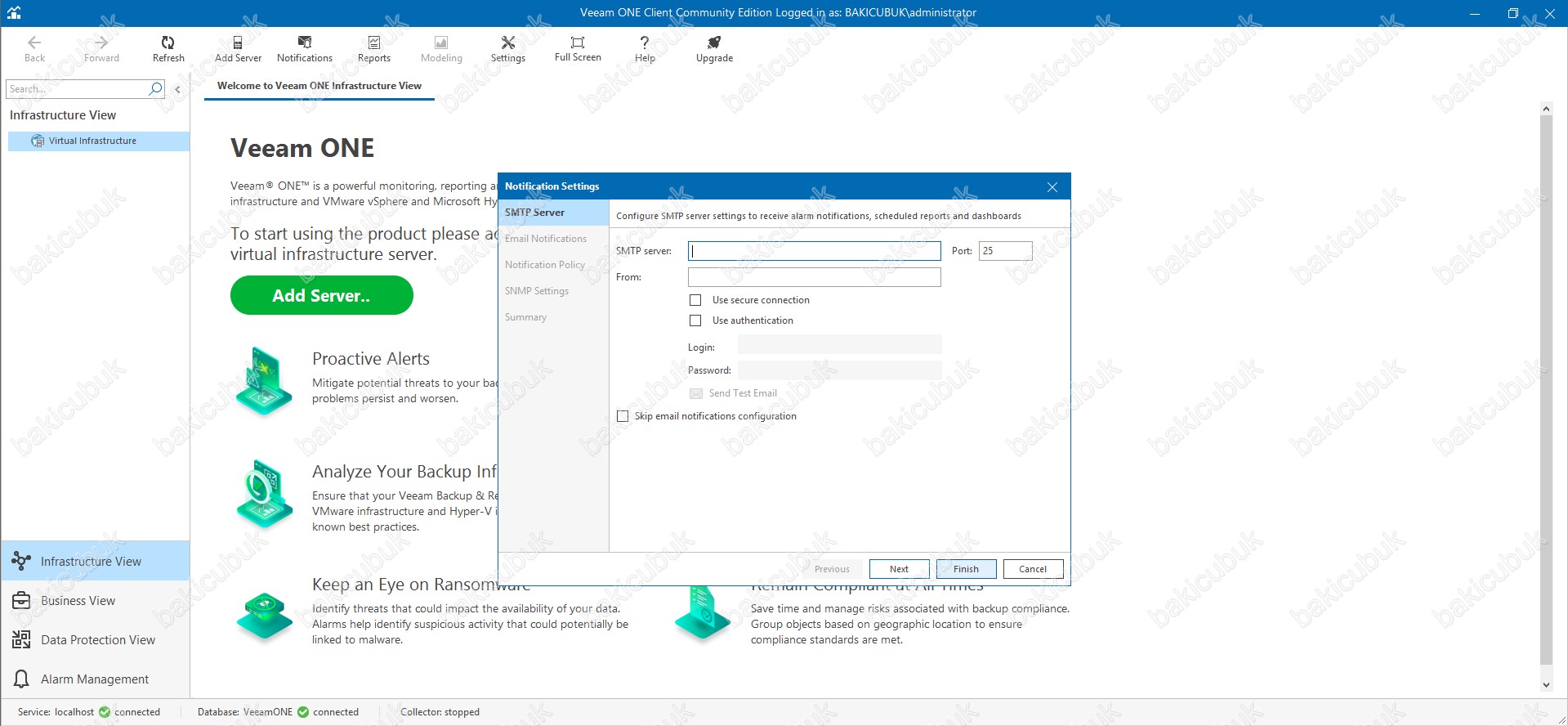Open Infrastructure View in the sidebar
Viewport: 1568px width, 726px height.
pos(96,561)
